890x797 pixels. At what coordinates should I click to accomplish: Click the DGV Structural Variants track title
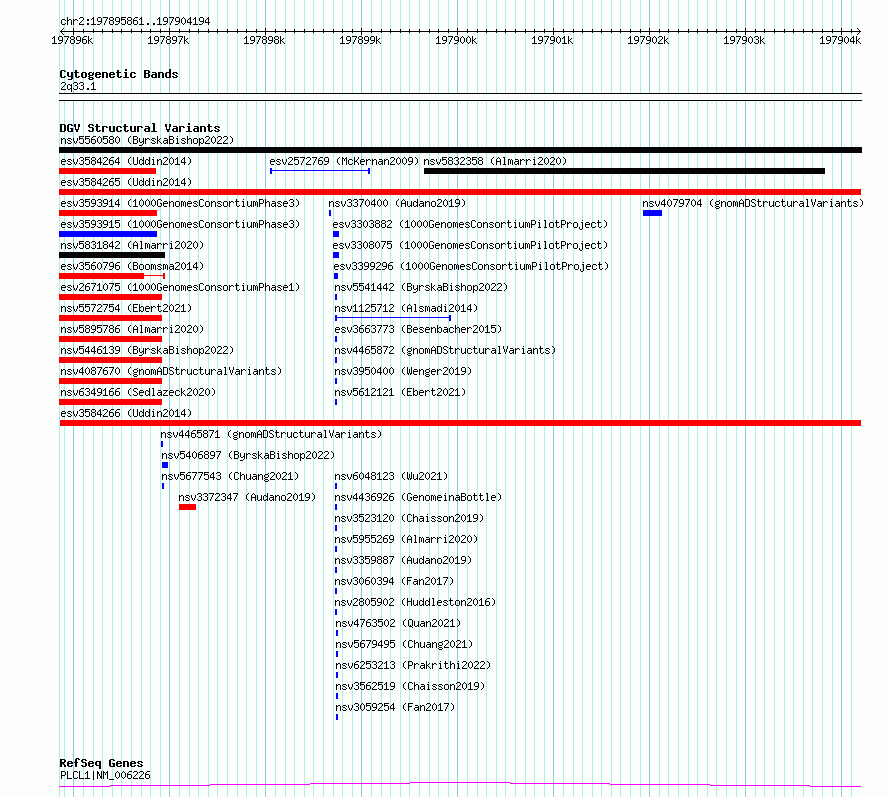coord(140,128)
